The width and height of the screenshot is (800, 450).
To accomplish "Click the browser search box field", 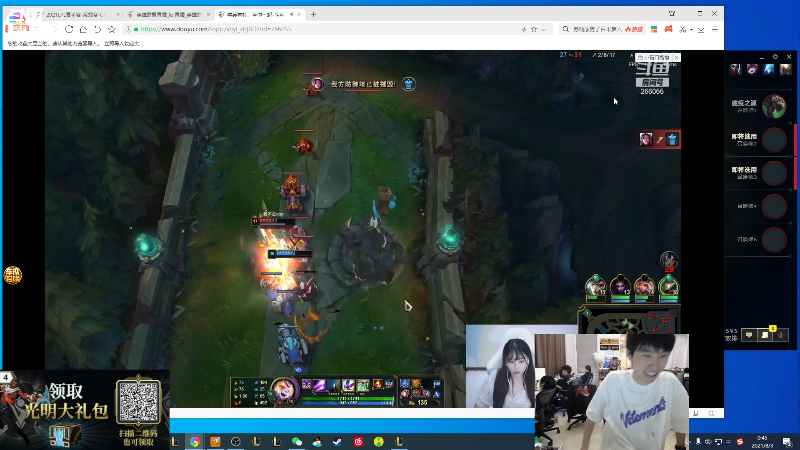I will 602,29.
